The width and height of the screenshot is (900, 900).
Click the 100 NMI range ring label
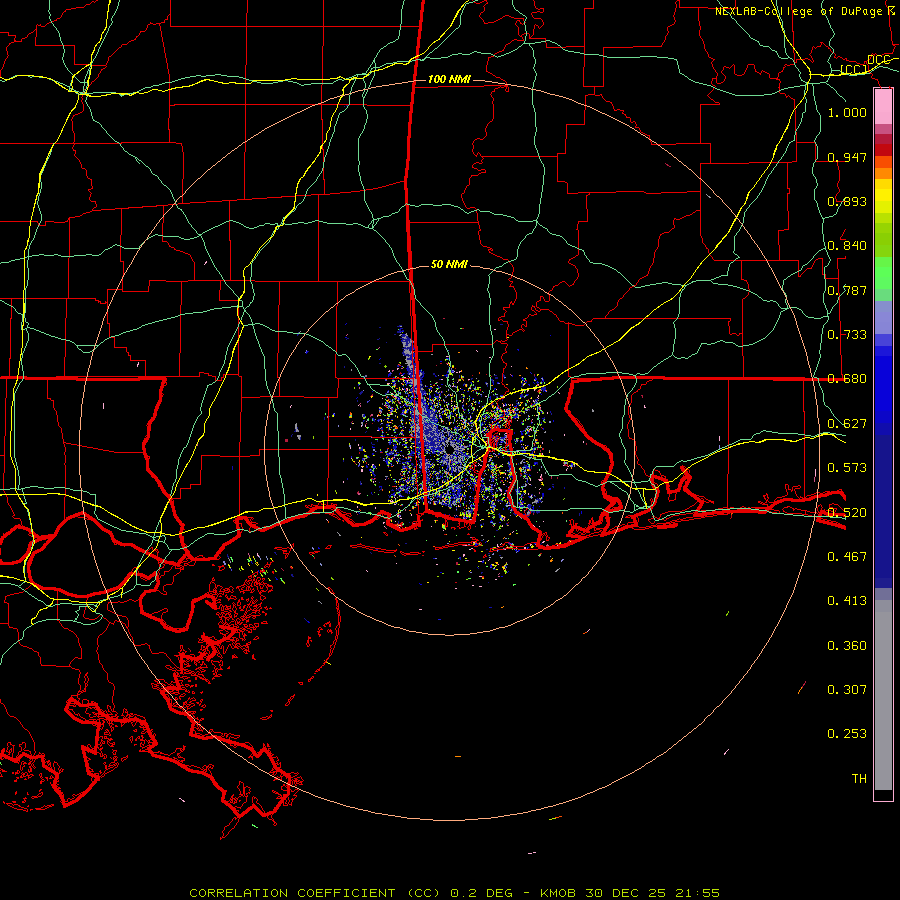[449, 79]
